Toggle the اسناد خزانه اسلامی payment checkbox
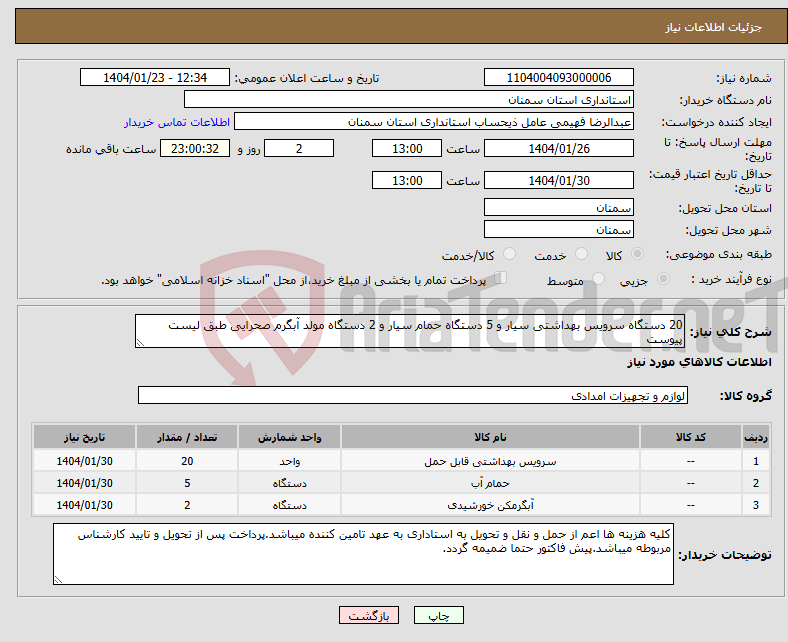Viewport: 788px width, 642px height. 501,278
